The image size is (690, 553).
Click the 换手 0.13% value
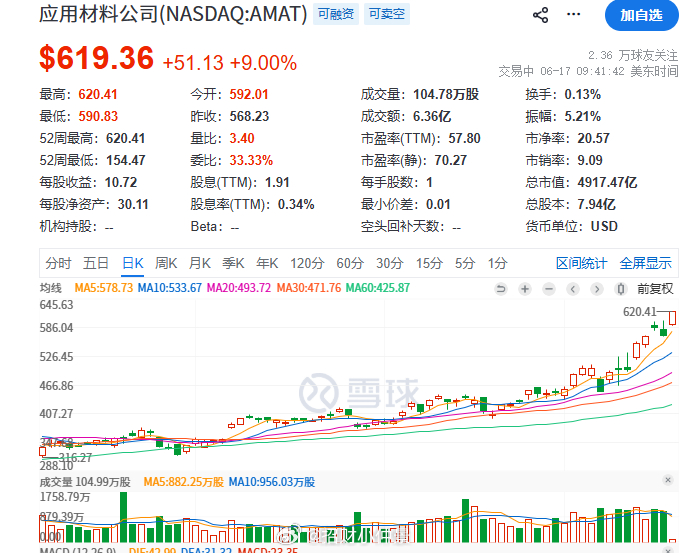click(x=583, y=95)
